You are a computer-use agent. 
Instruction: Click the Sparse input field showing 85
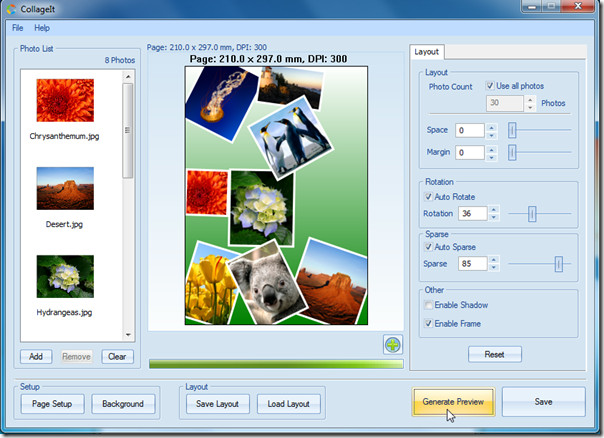point(473,263)
